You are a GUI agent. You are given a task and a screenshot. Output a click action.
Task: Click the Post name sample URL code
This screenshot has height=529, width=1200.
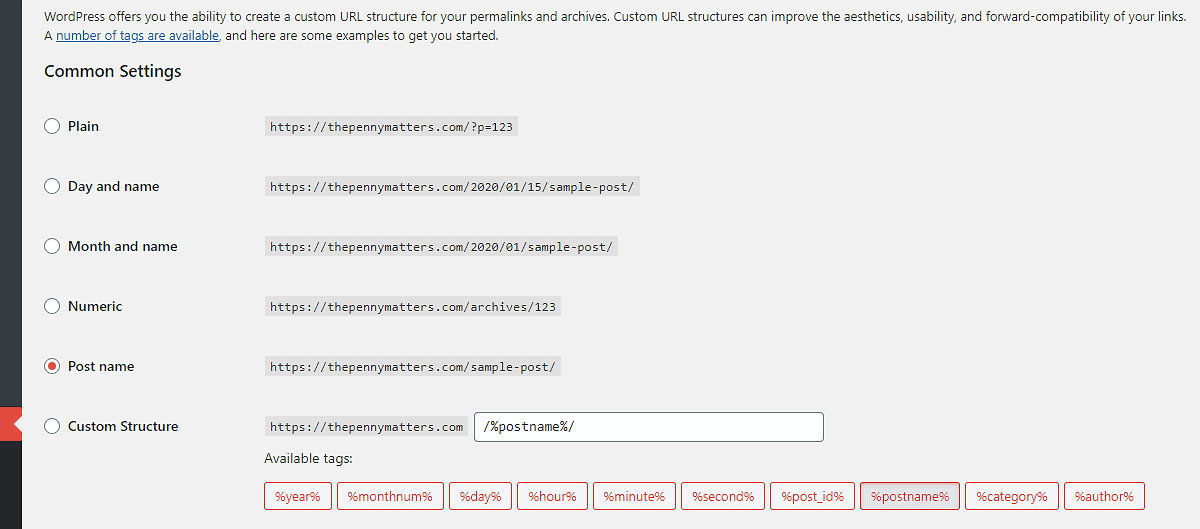click(414, 367)
